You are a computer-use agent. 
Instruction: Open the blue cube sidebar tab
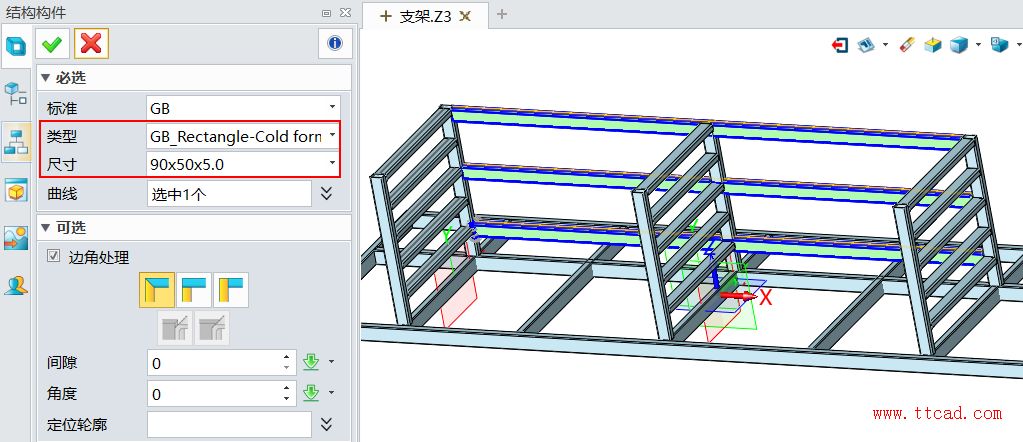click(16, 47)
